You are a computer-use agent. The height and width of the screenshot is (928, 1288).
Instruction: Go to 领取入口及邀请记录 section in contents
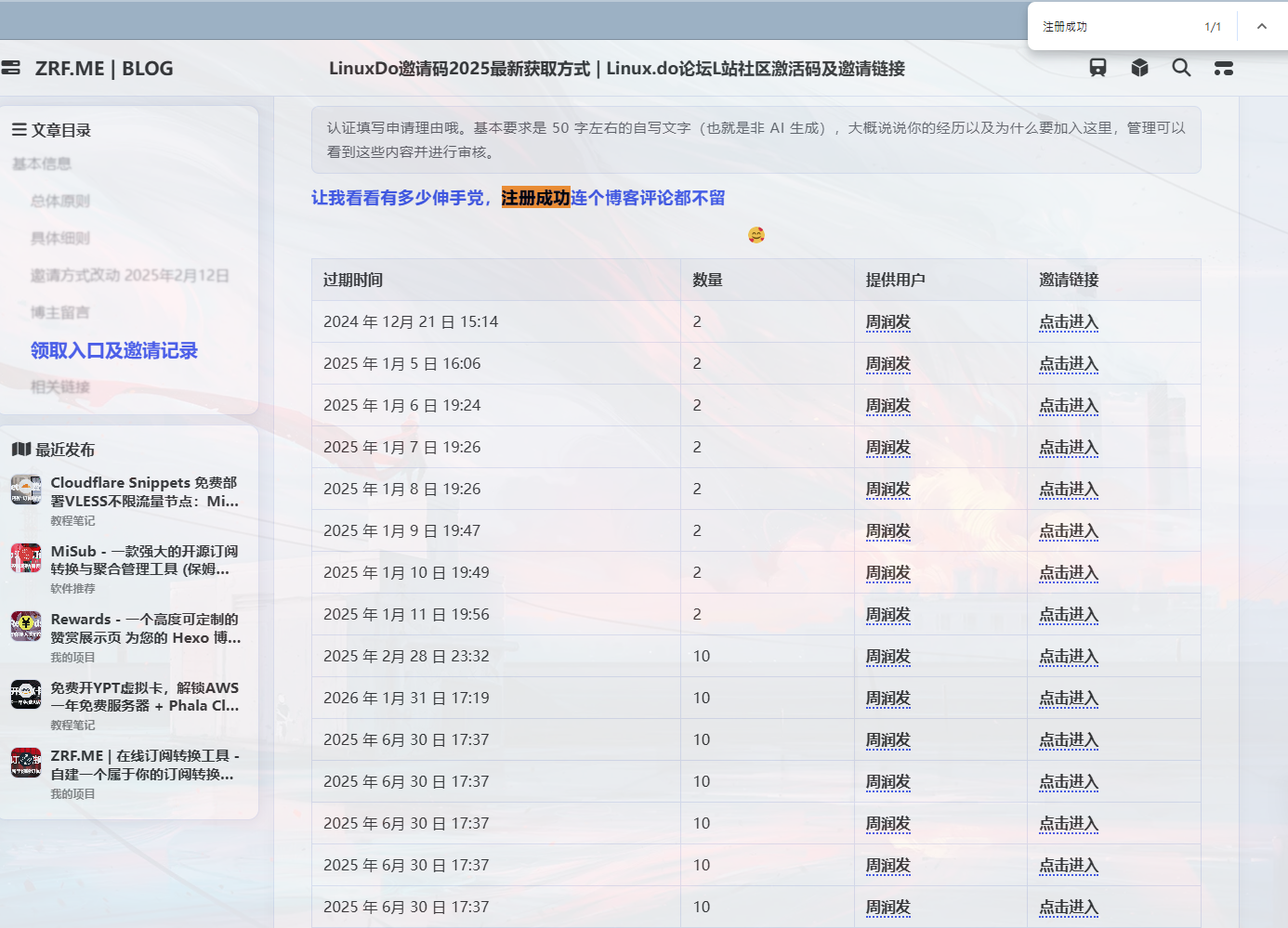[113, 350]
